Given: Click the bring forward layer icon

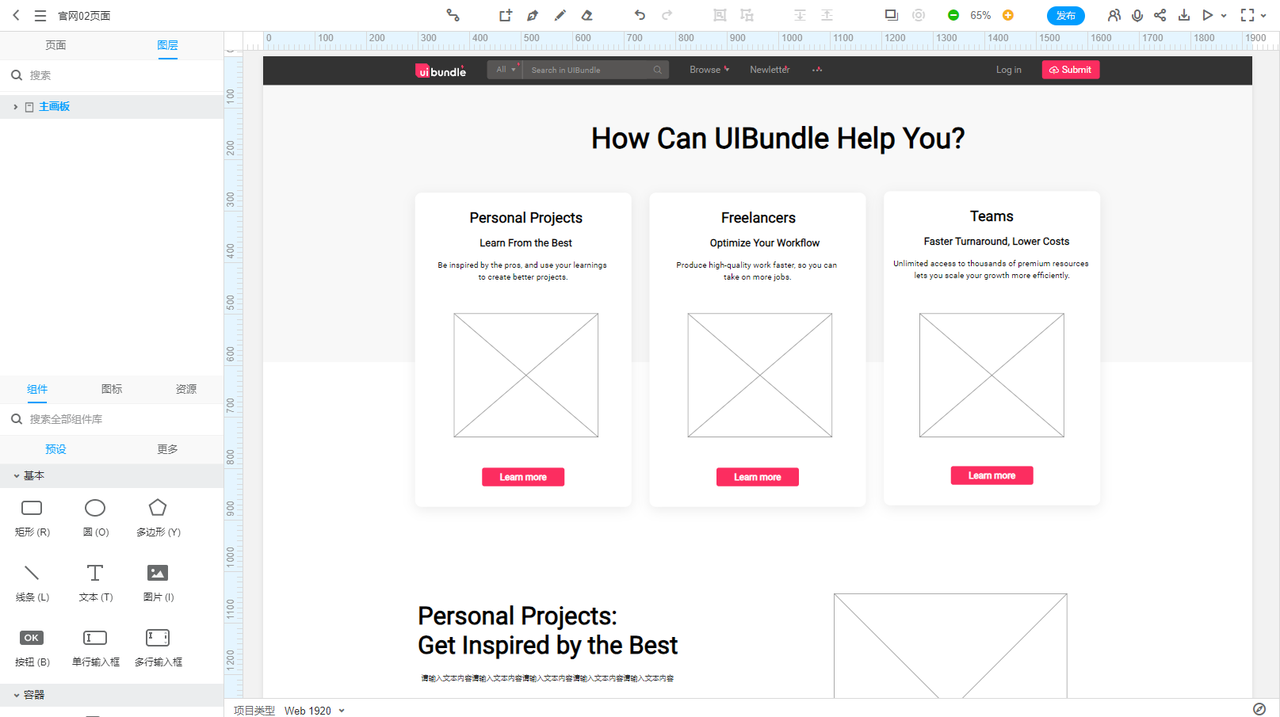Looking at the screenshot, I should pos(800,15).
